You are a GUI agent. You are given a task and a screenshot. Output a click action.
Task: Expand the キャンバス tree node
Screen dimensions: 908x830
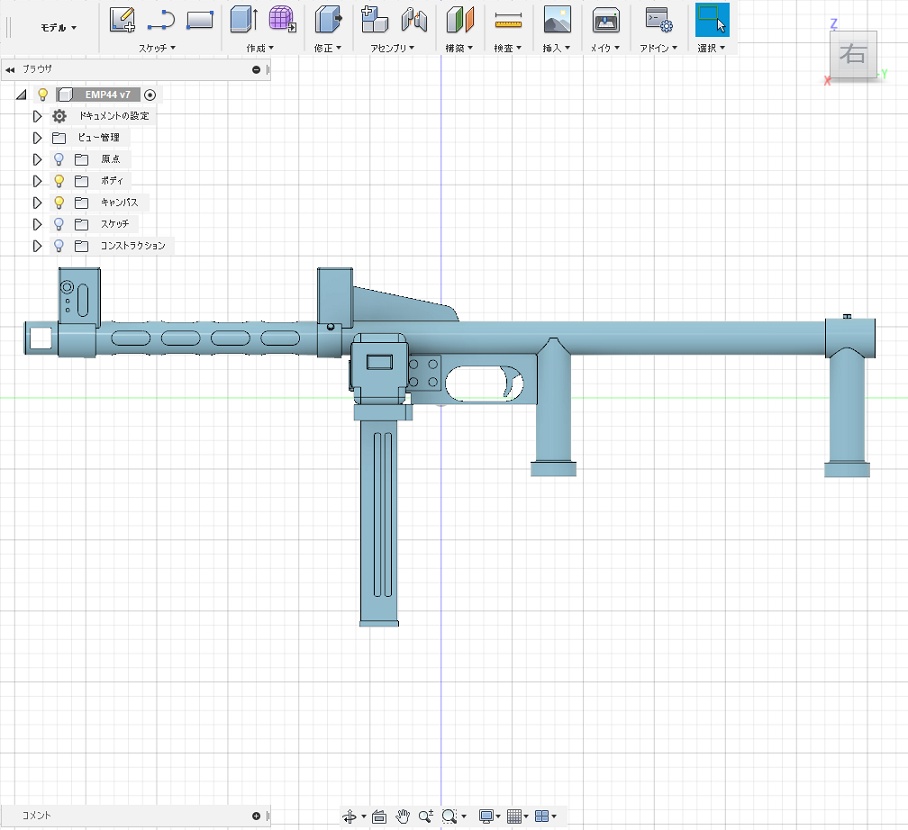point(38,203)
